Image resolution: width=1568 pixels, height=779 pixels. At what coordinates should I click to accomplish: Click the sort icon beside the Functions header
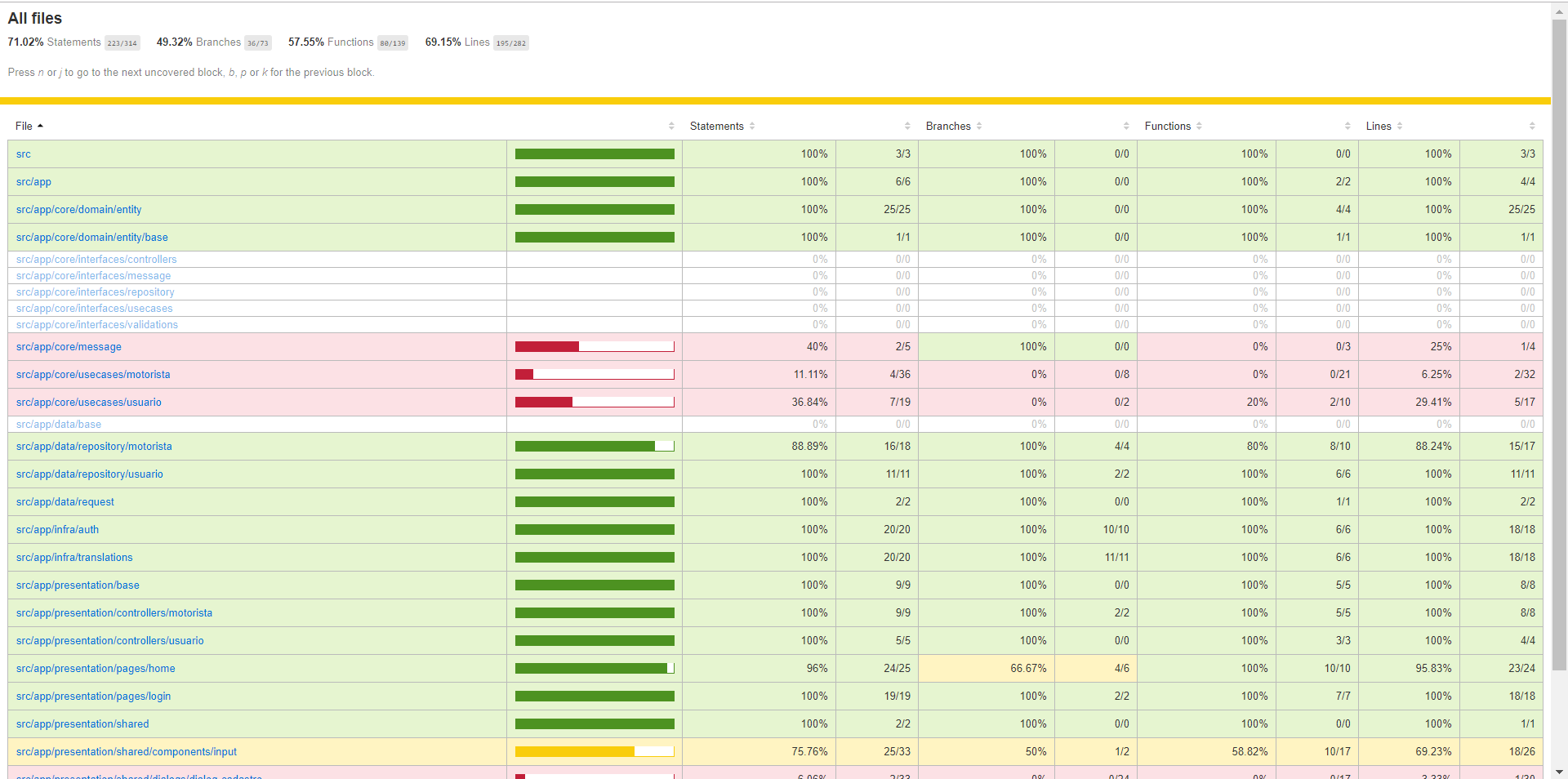click(1199, 126)
